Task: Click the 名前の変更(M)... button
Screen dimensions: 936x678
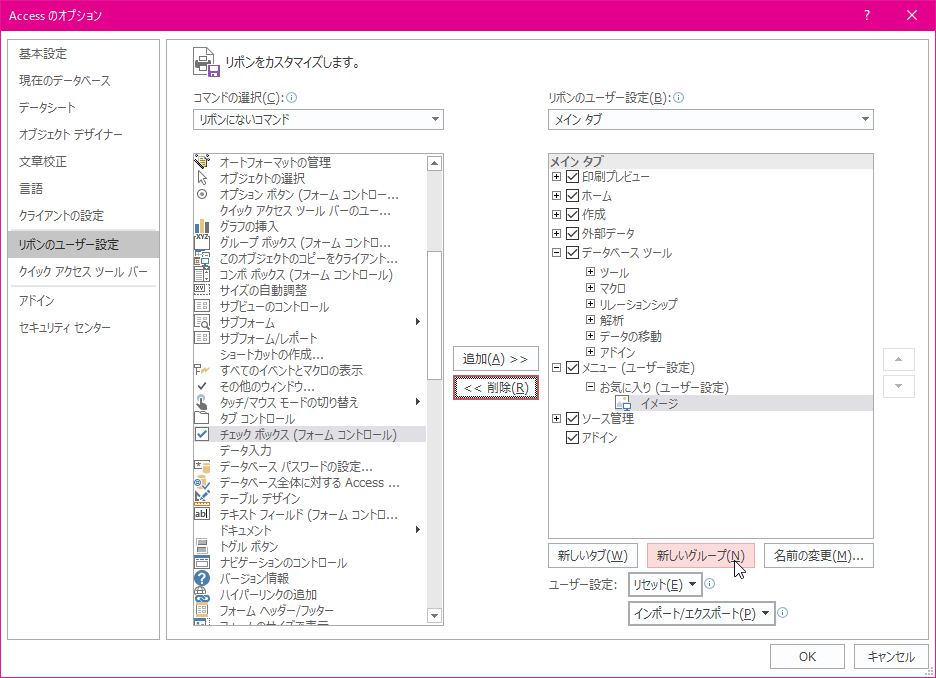Action: point(818,556)
